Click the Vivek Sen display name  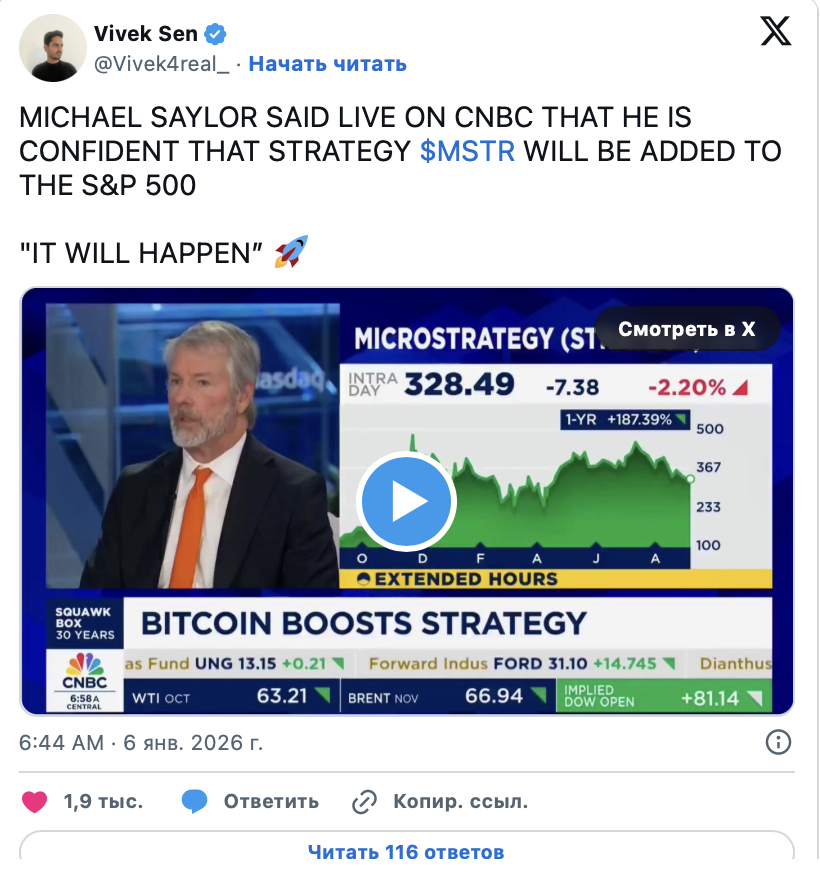pyautogui.click(x=146, y=34)
